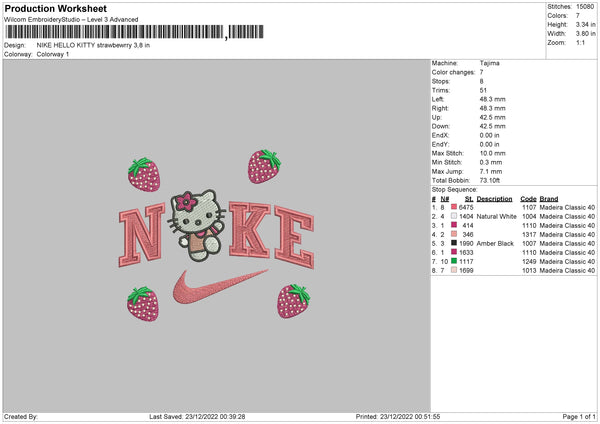Click stitch count '1990' in stop sequence
The image size is (600, 424).
pyautogui.click(x=466, y=243)
